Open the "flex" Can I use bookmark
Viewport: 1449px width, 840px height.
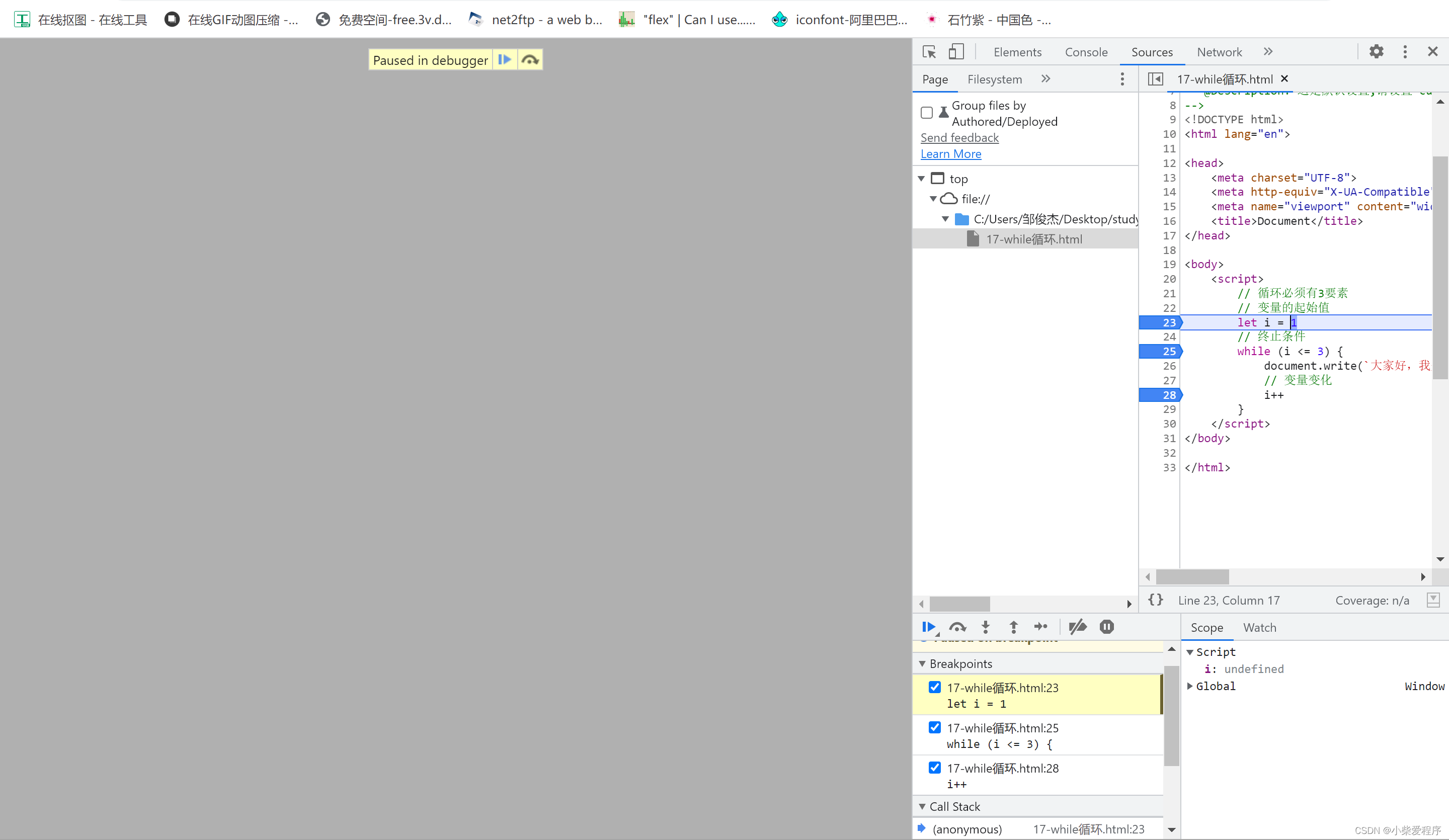(x=687, y=20)
